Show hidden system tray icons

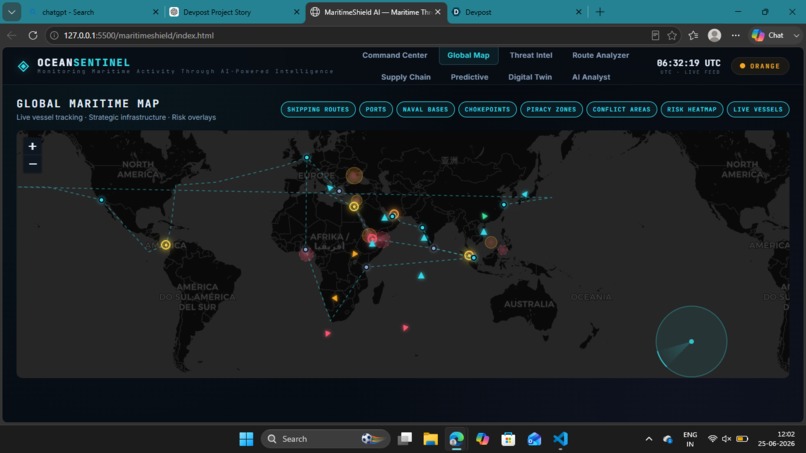click(x=649, y=439)
